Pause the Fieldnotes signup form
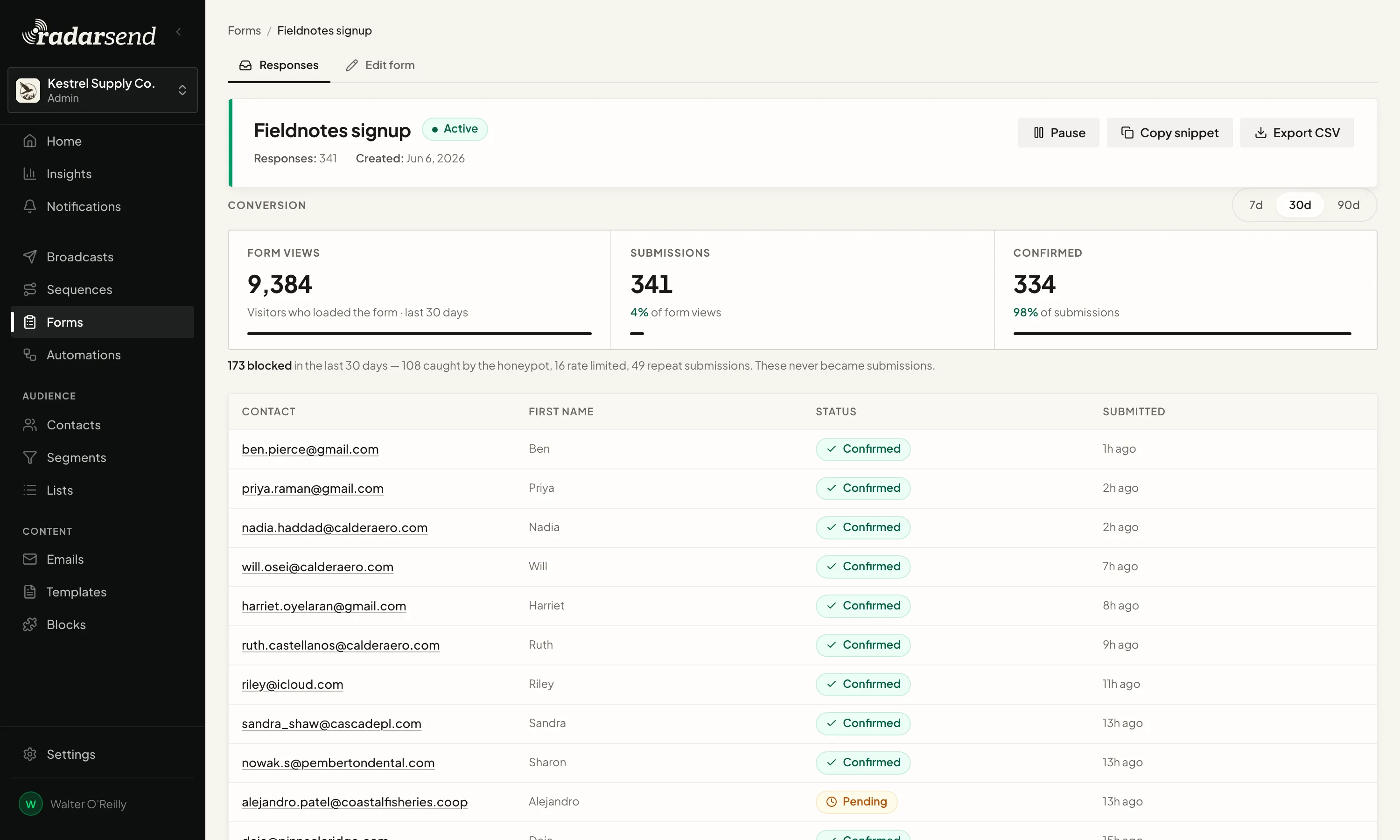 click(x=1059, y=133)
